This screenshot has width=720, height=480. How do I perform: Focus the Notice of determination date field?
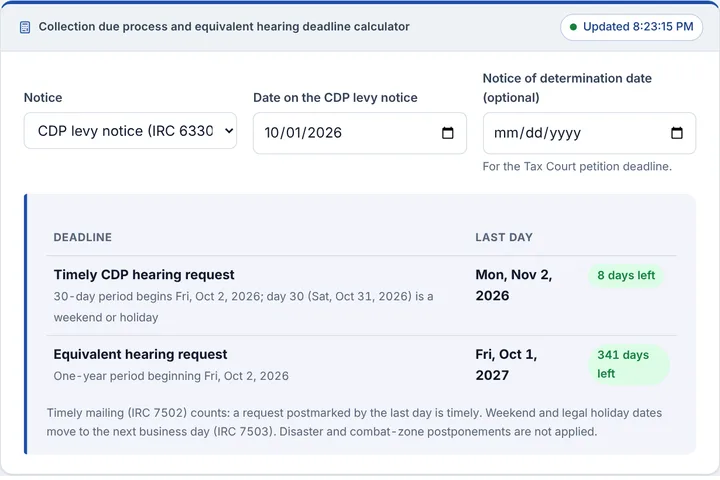tap(589, 133)
